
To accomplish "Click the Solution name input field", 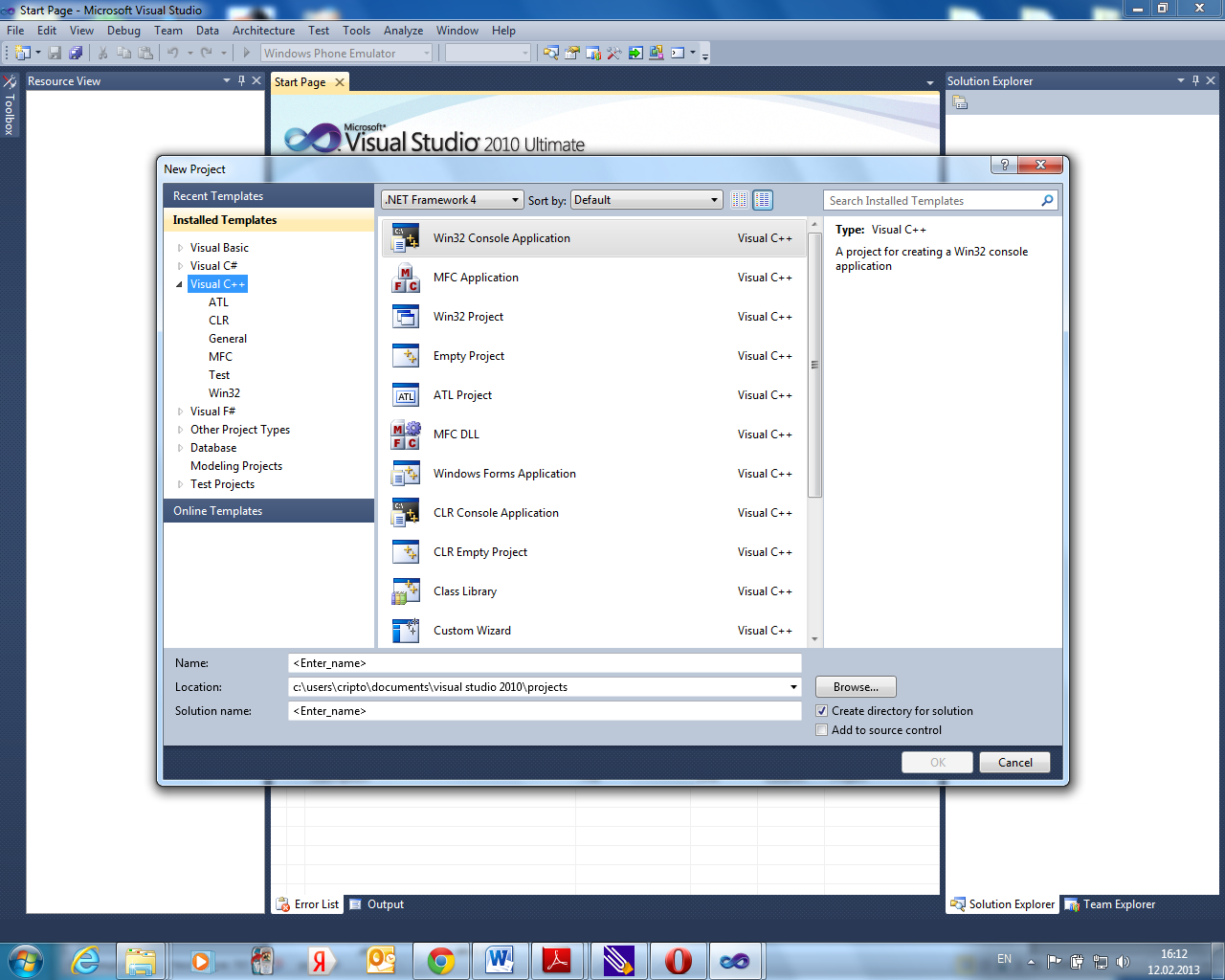I will pyautogui.click(x=545, y=711).
